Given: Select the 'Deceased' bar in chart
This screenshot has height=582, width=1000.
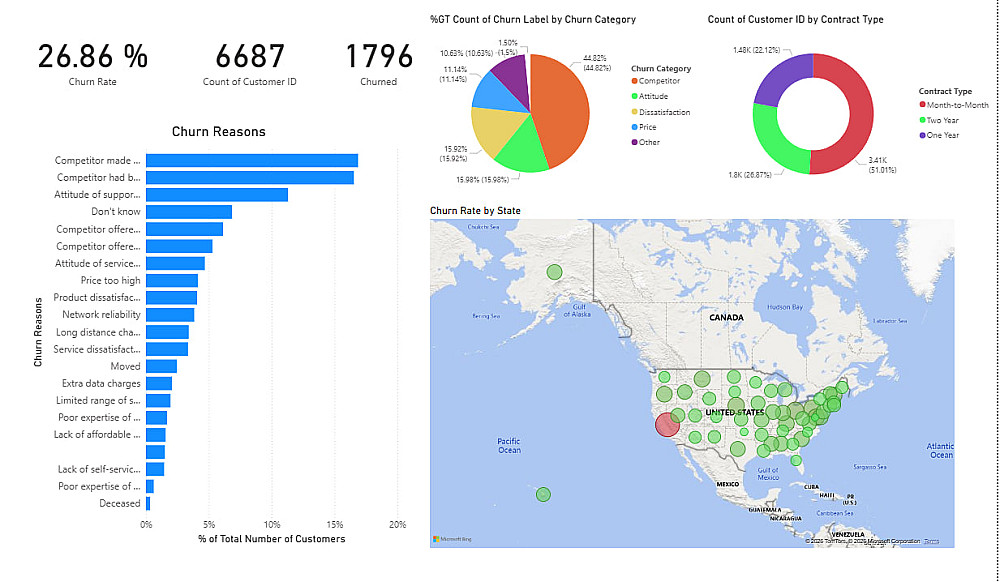Looking at the screenshot, I should 148,504.
